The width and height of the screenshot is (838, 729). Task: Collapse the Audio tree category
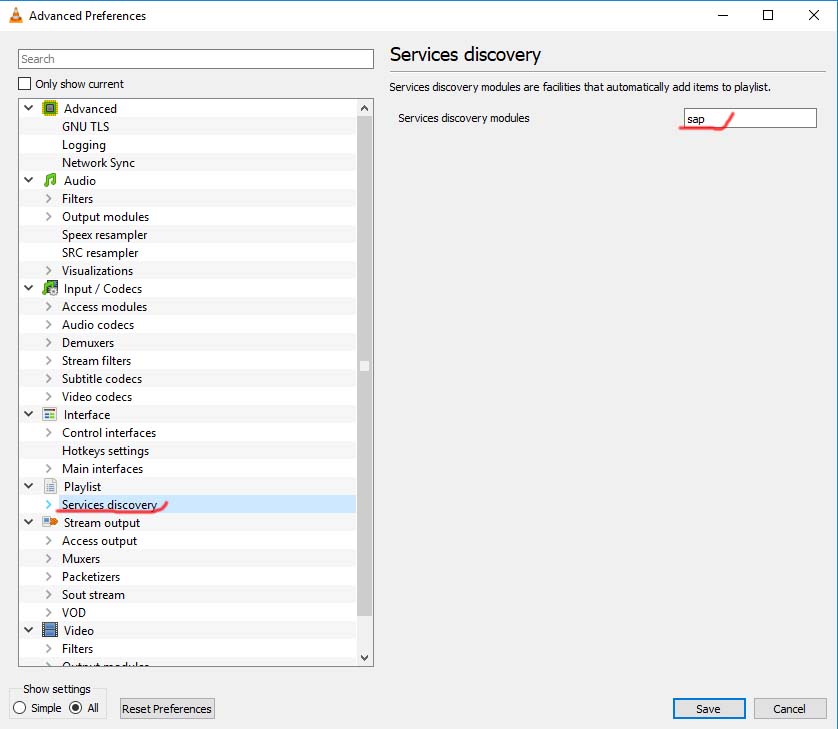[29, 180]
